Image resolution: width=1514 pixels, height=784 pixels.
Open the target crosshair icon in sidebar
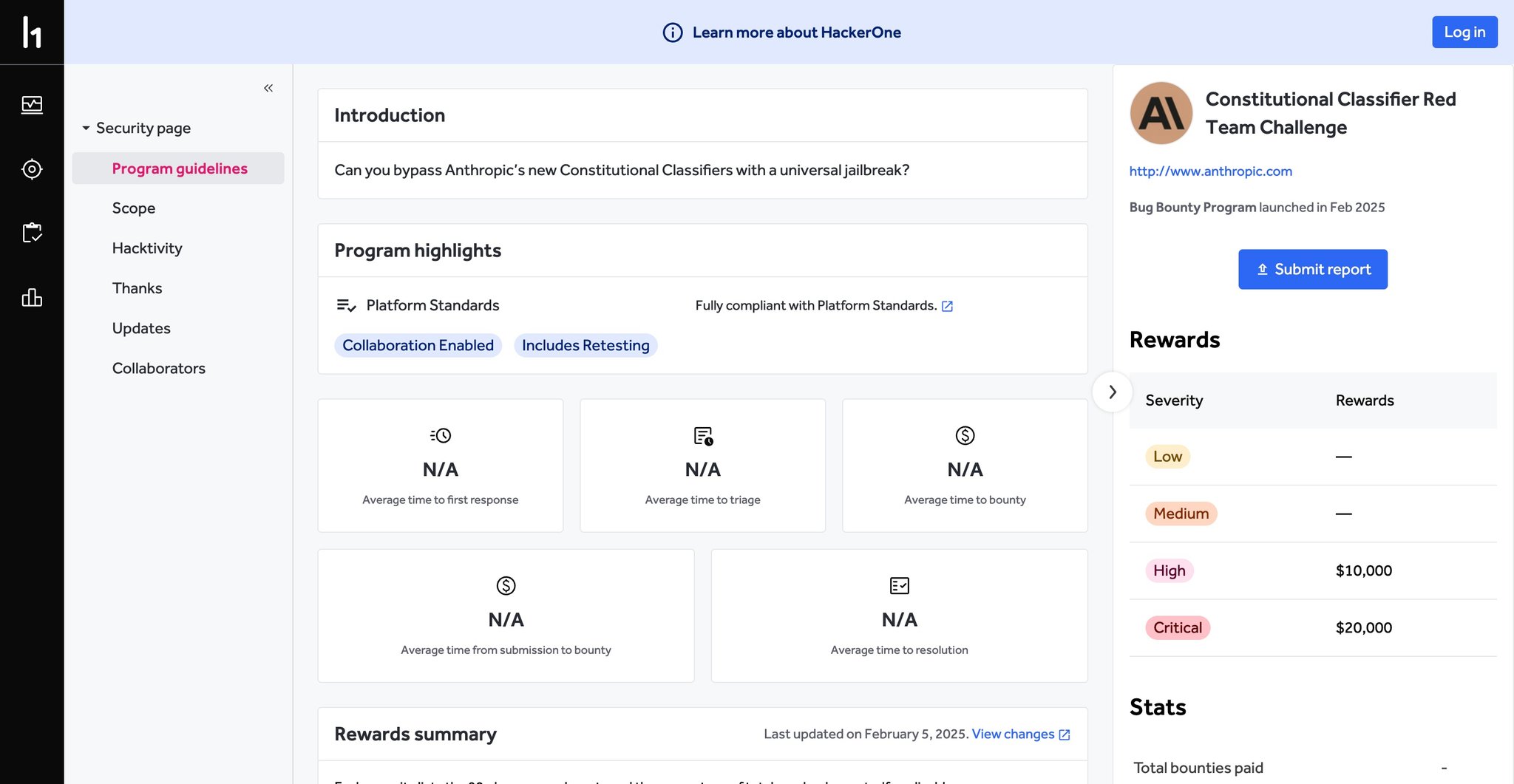(32, 169)
